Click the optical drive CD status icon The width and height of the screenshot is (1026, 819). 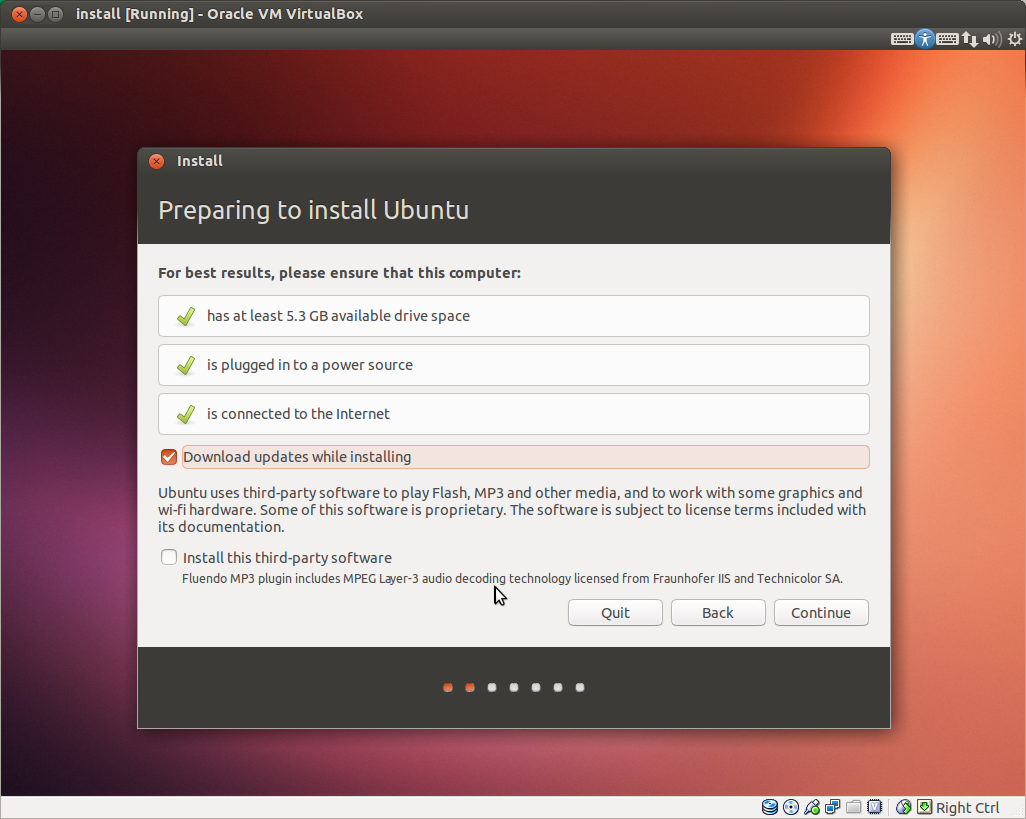pyautogui.click(x=790, y=807)
